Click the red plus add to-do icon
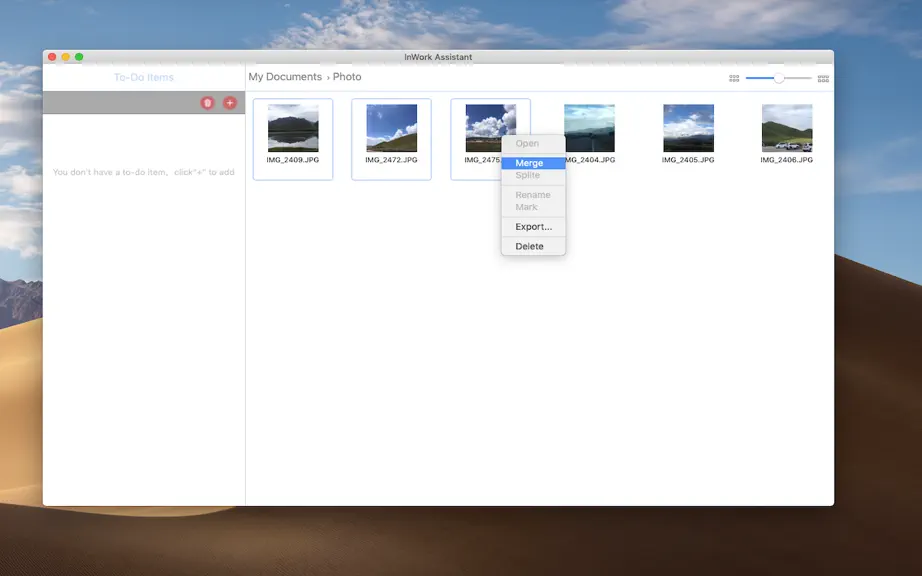 pyautogui.click(x=230, y=103)
